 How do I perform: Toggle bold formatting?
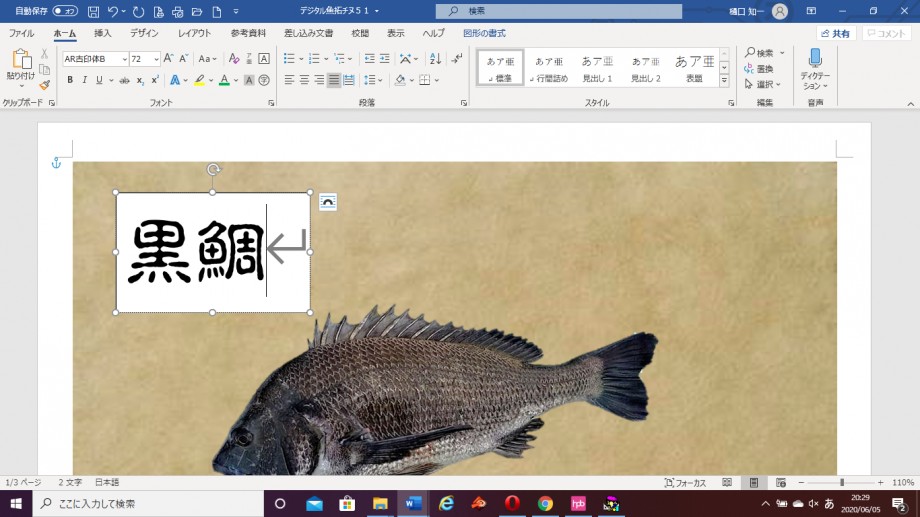tap(70, 80)
